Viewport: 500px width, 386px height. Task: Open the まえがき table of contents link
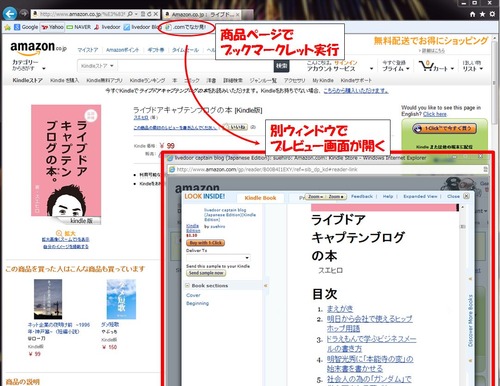tap(340, 309)
